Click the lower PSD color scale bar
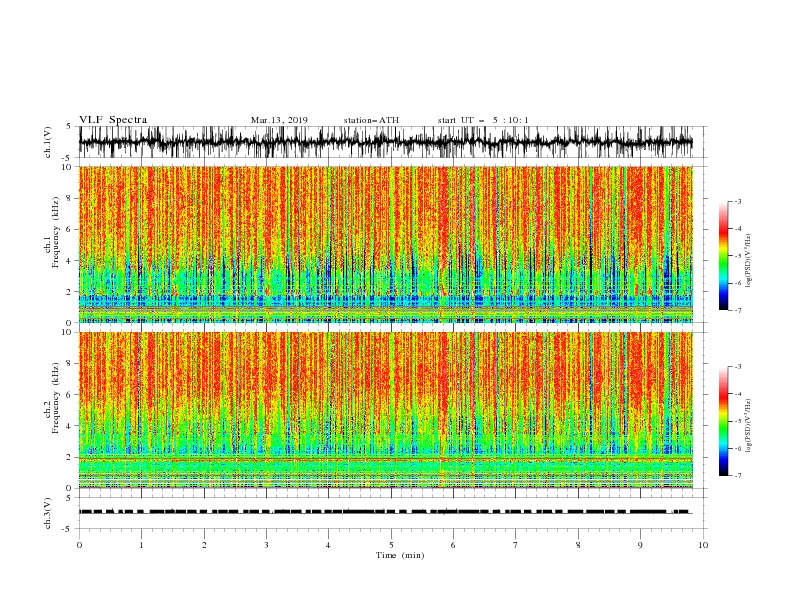This screenshot has width=792, height=612. pyautogui.click(x=723, y=421)
